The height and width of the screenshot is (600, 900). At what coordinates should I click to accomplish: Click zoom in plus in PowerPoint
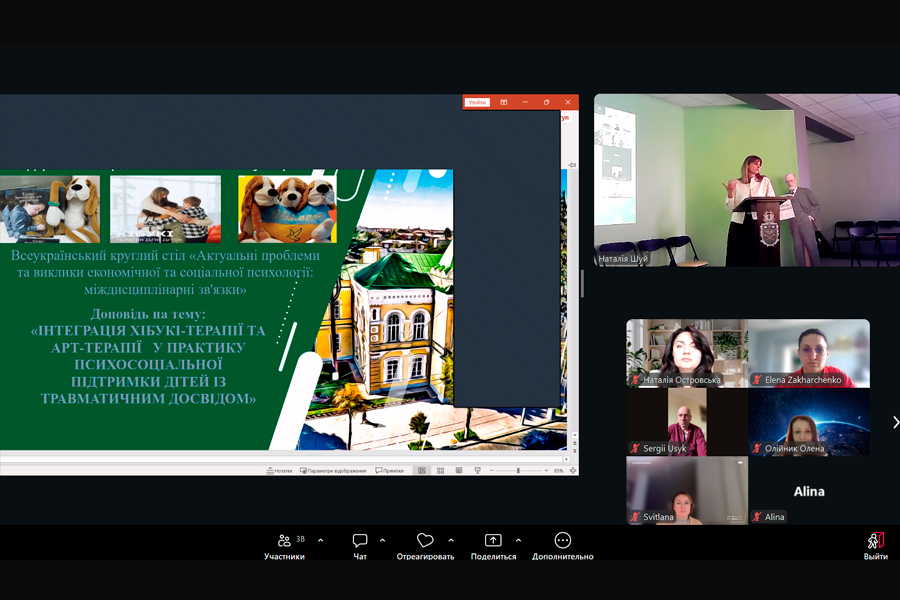point(546,471)
